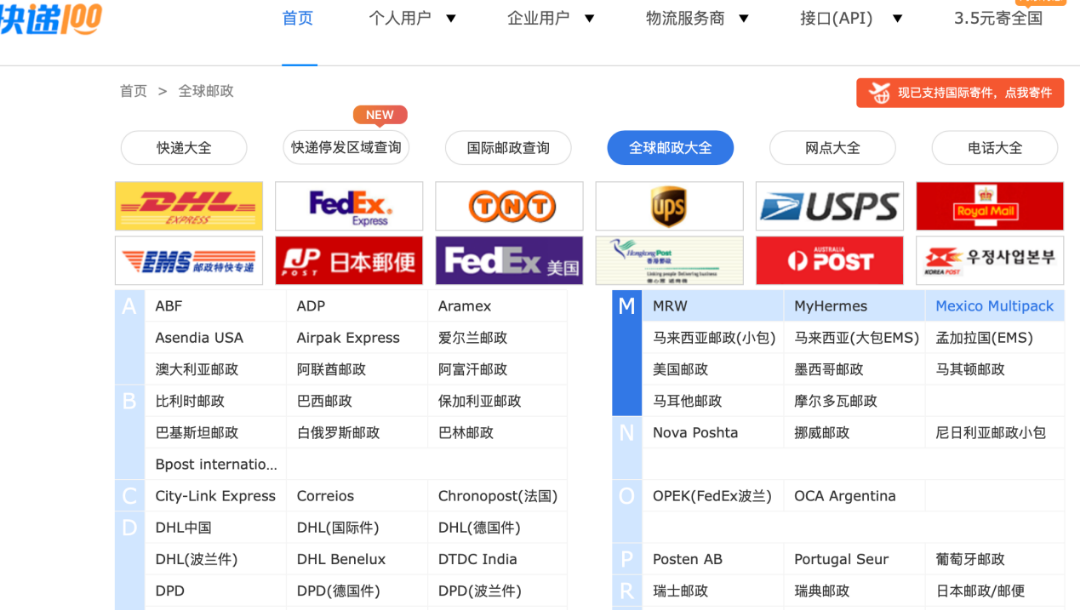Screen dimensions: 1080x610
Task: Click the FedEx Express logo
Action: tap(348, 206)
